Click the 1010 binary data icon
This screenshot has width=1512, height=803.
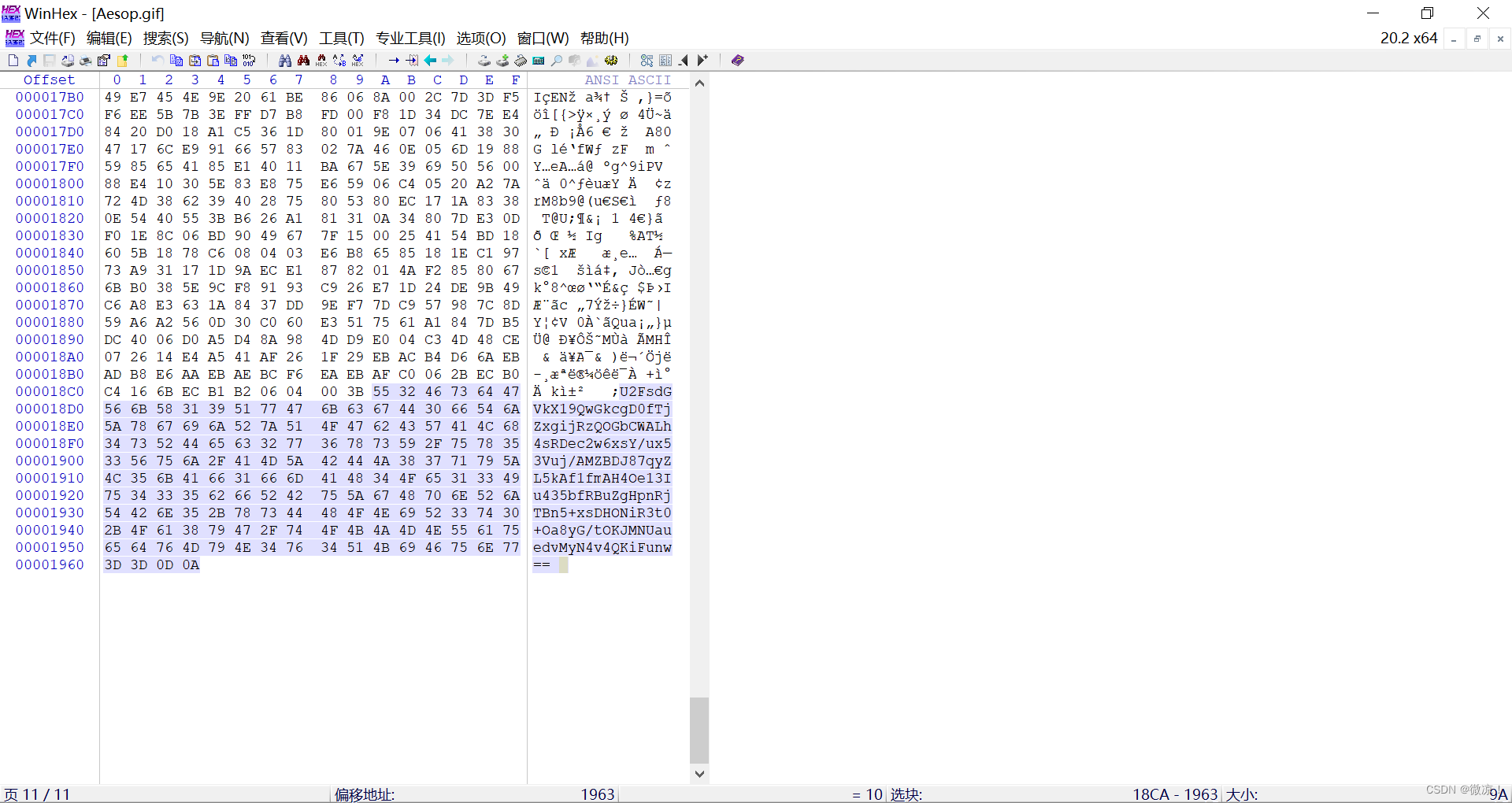pos(249,60)
